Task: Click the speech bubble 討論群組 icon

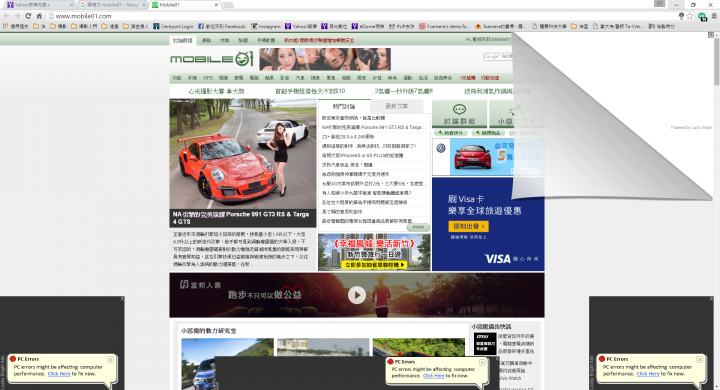Action: point(459,110)
